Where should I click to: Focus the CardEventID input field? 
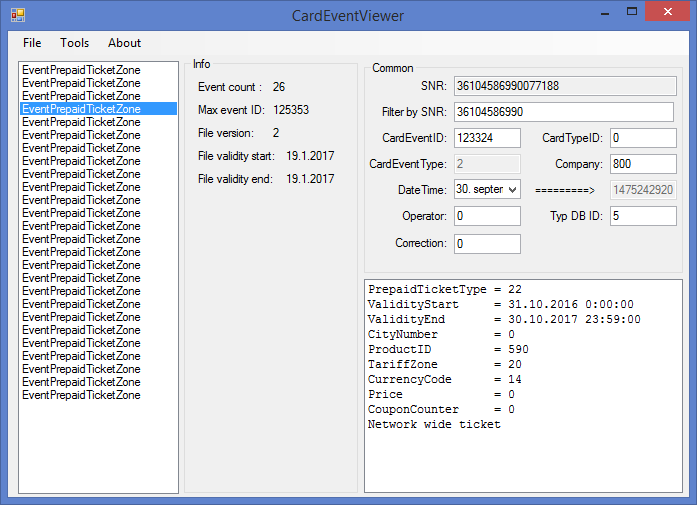tap(487, 138)
